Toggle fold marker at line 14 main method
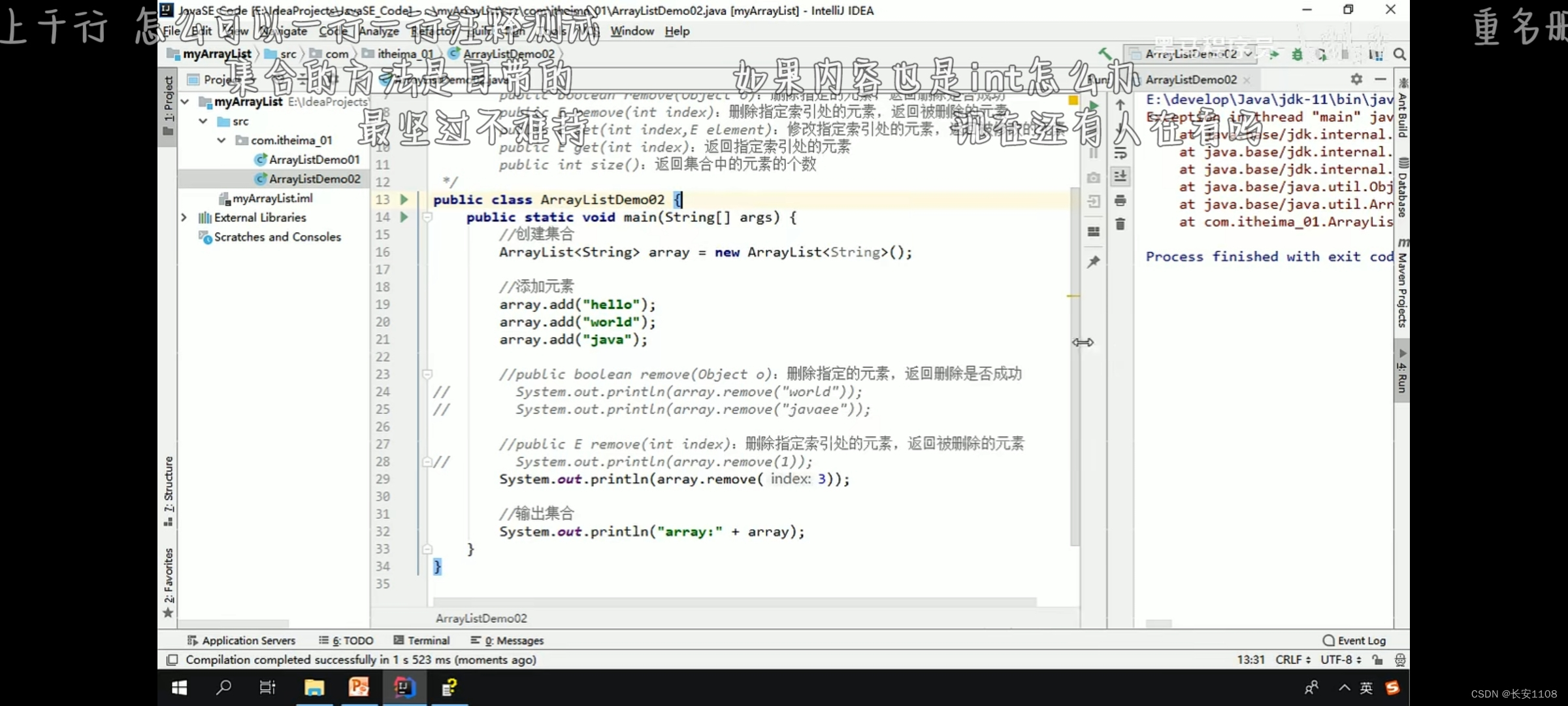1568x706 pixels. [427, 217]
